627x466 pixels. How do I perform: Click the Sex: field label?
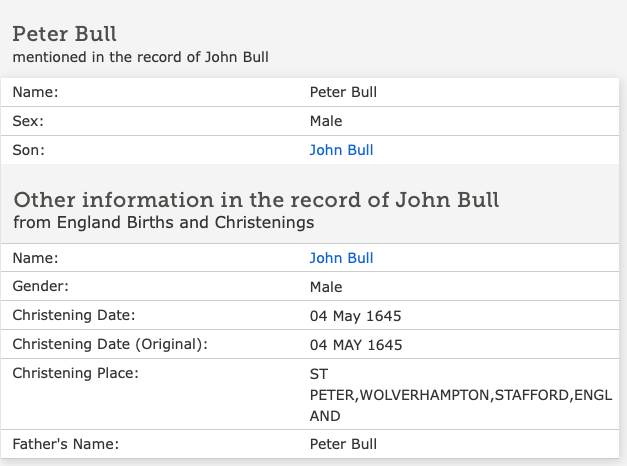[28, 121]
